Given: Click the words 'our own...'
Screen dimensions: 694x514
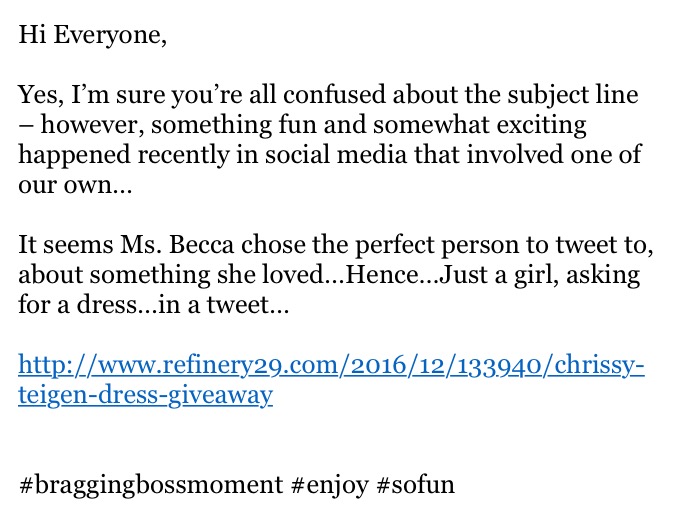Looking at the screenshot, I should coord(75,185).
